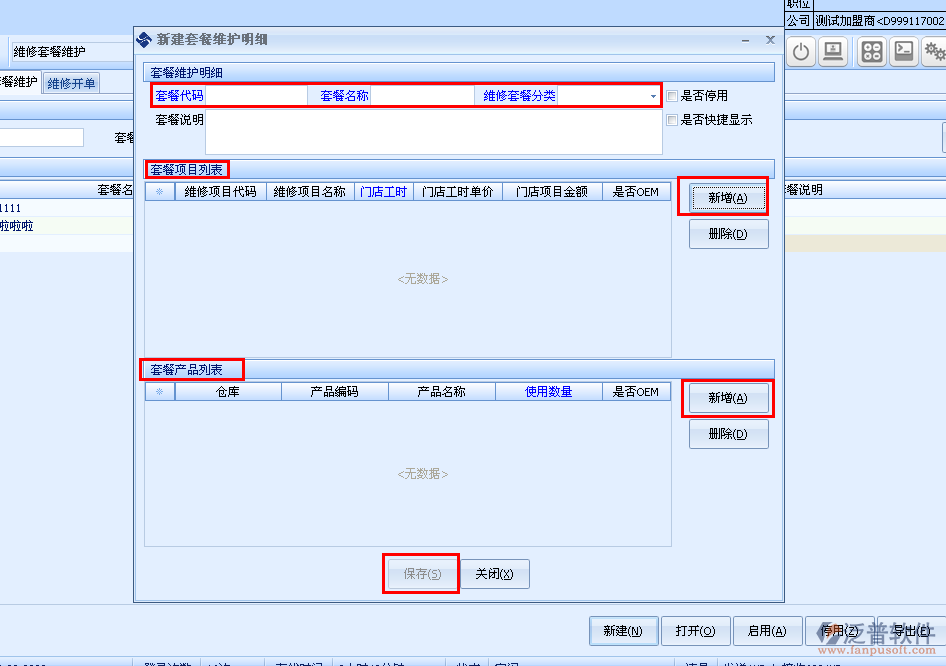Check the 是否快捷显示 option
Screen dimensions: 946x666
(673, 120)
